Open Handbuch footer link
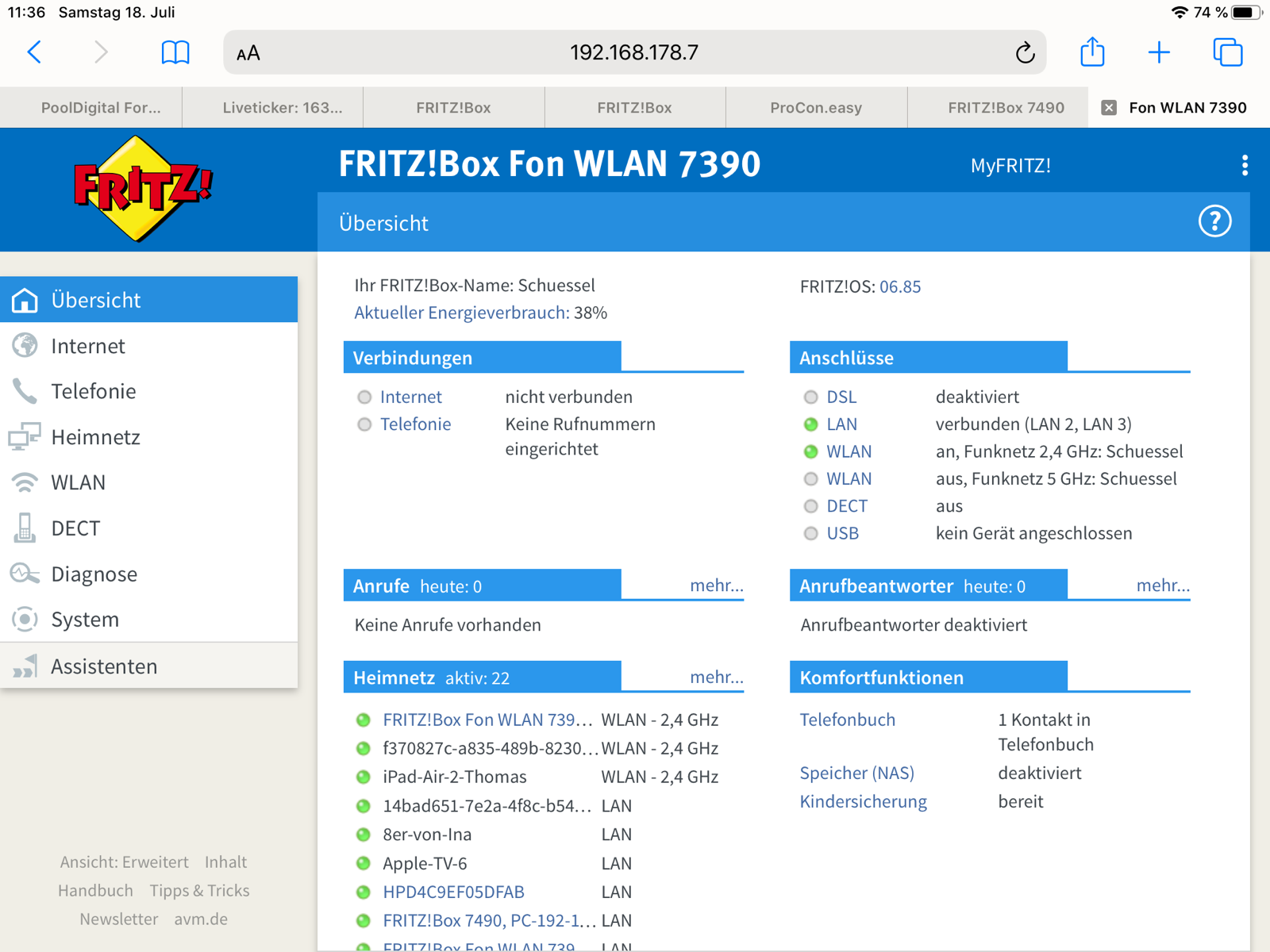The height and width of the screenshot is (952, 1270). click(95, 890)
